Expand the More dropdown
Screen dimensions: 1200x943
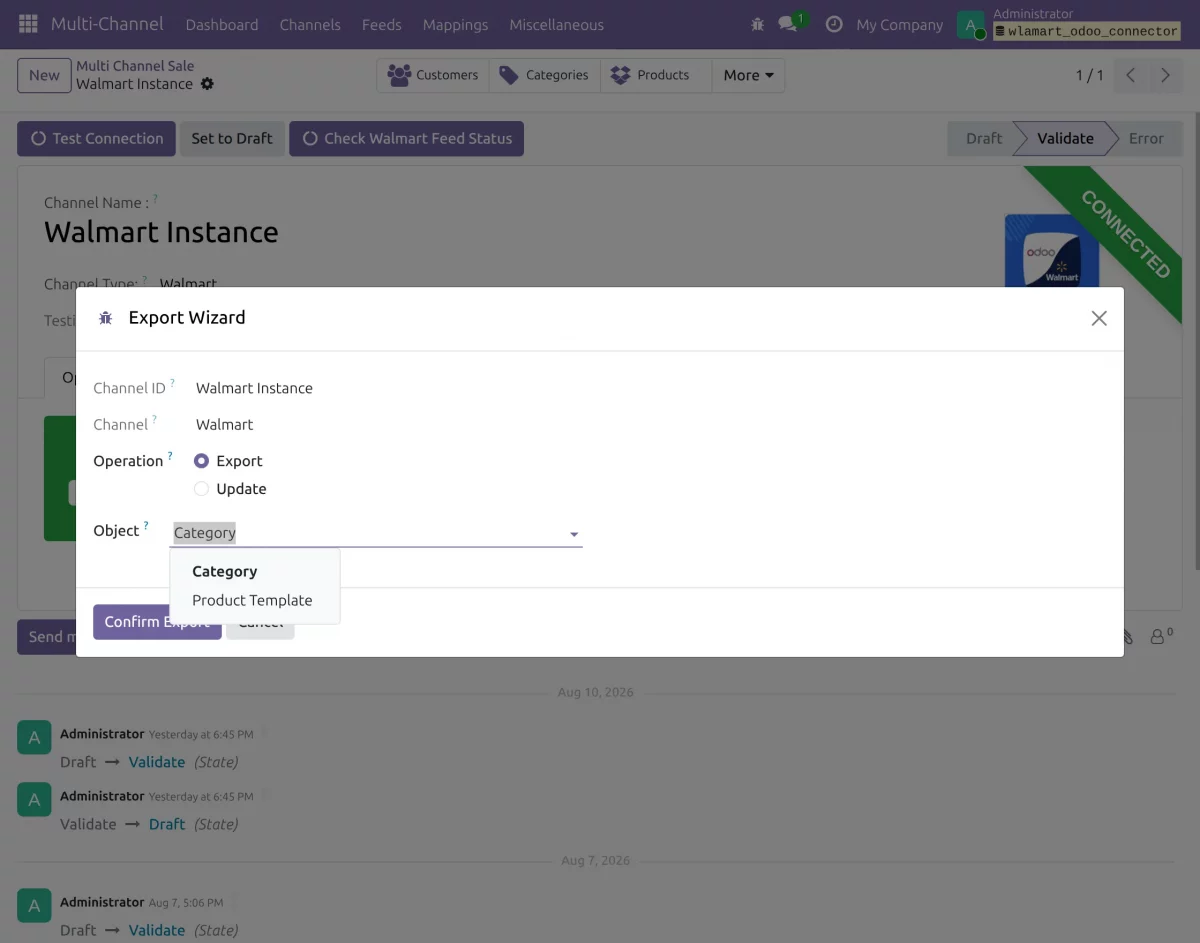tap(748, 75)
